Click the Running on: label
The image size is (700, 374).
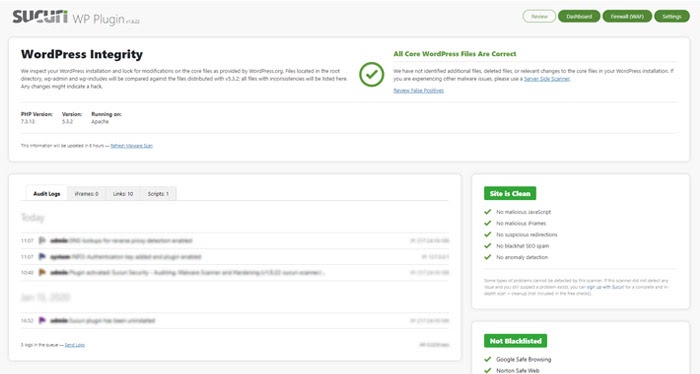coord(106,114)
